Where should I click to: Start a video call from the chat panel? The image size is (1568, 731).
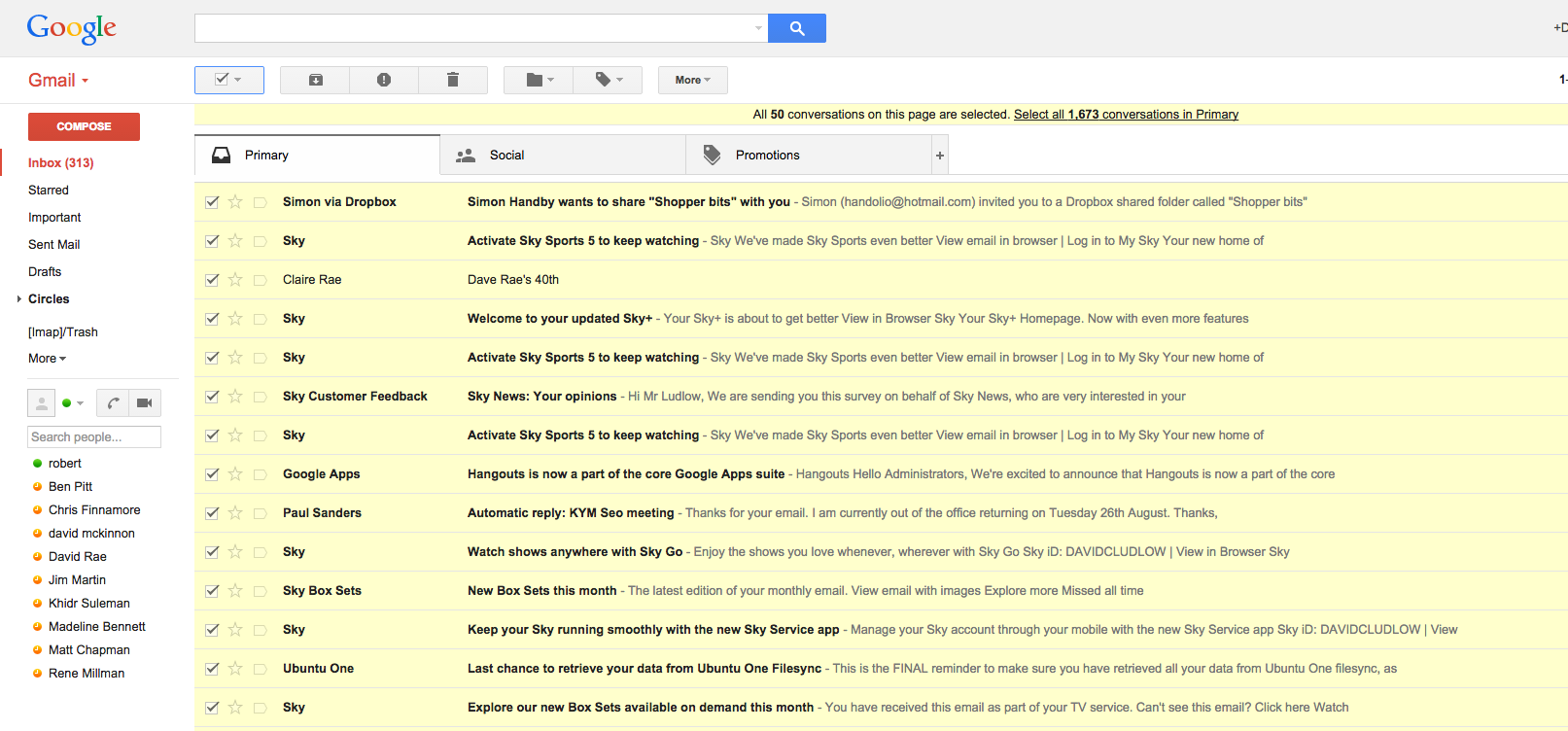pyautogui.click(x=145, y=402)
